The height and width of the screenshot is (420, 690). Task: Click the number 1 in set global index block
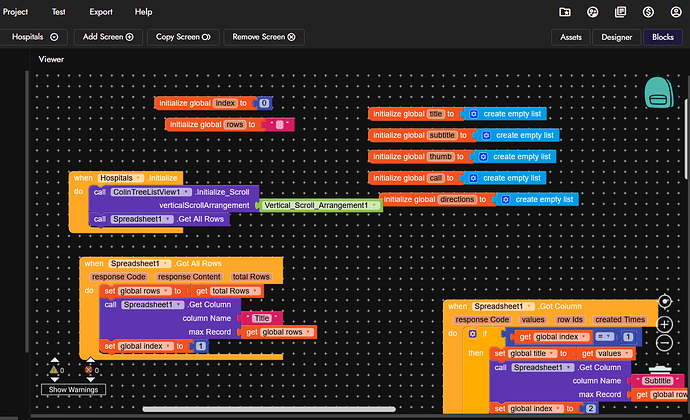click(201, 346)
